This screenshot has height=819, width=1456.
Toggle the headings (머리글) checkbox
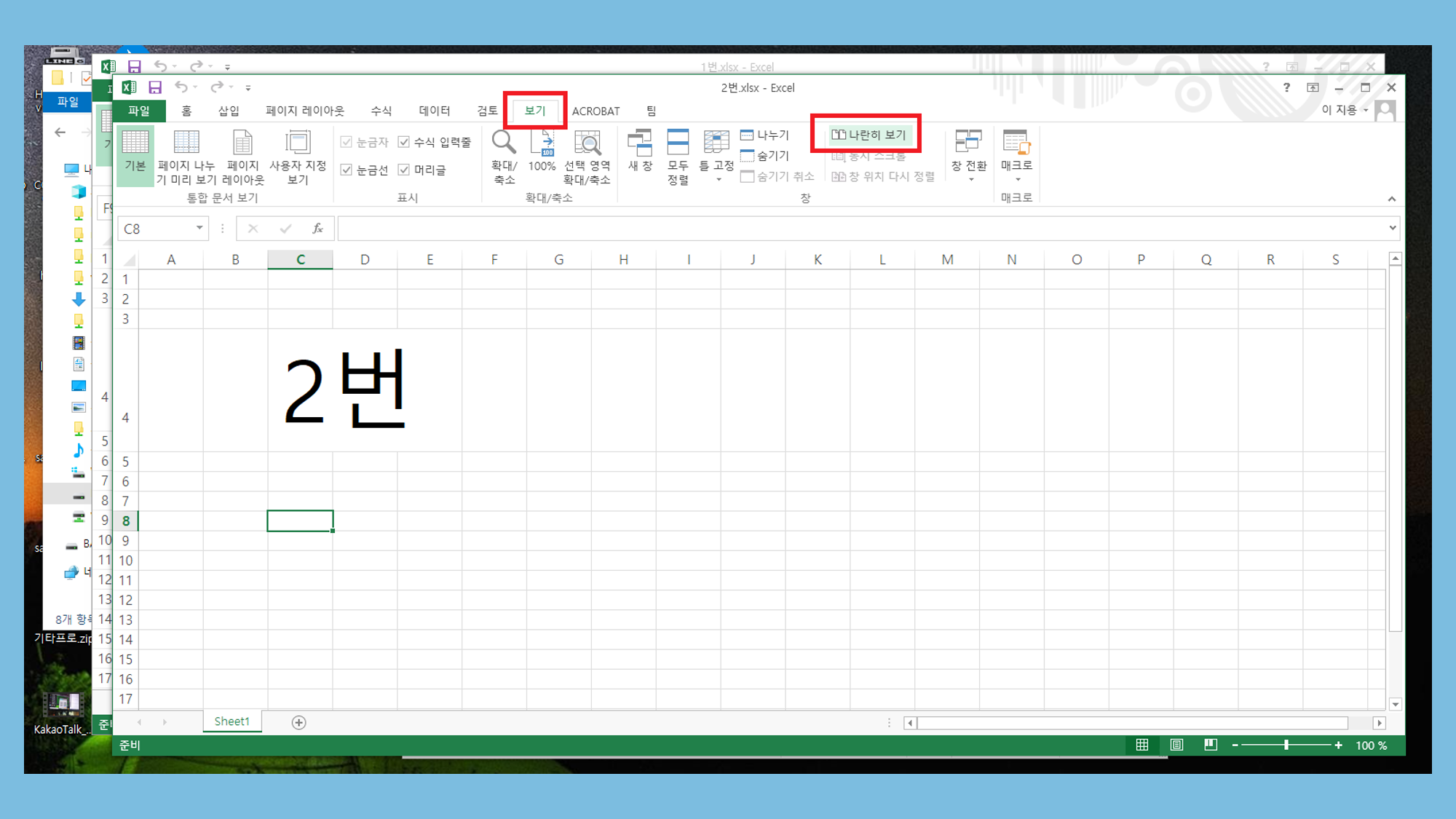click(x=404, y=170)
